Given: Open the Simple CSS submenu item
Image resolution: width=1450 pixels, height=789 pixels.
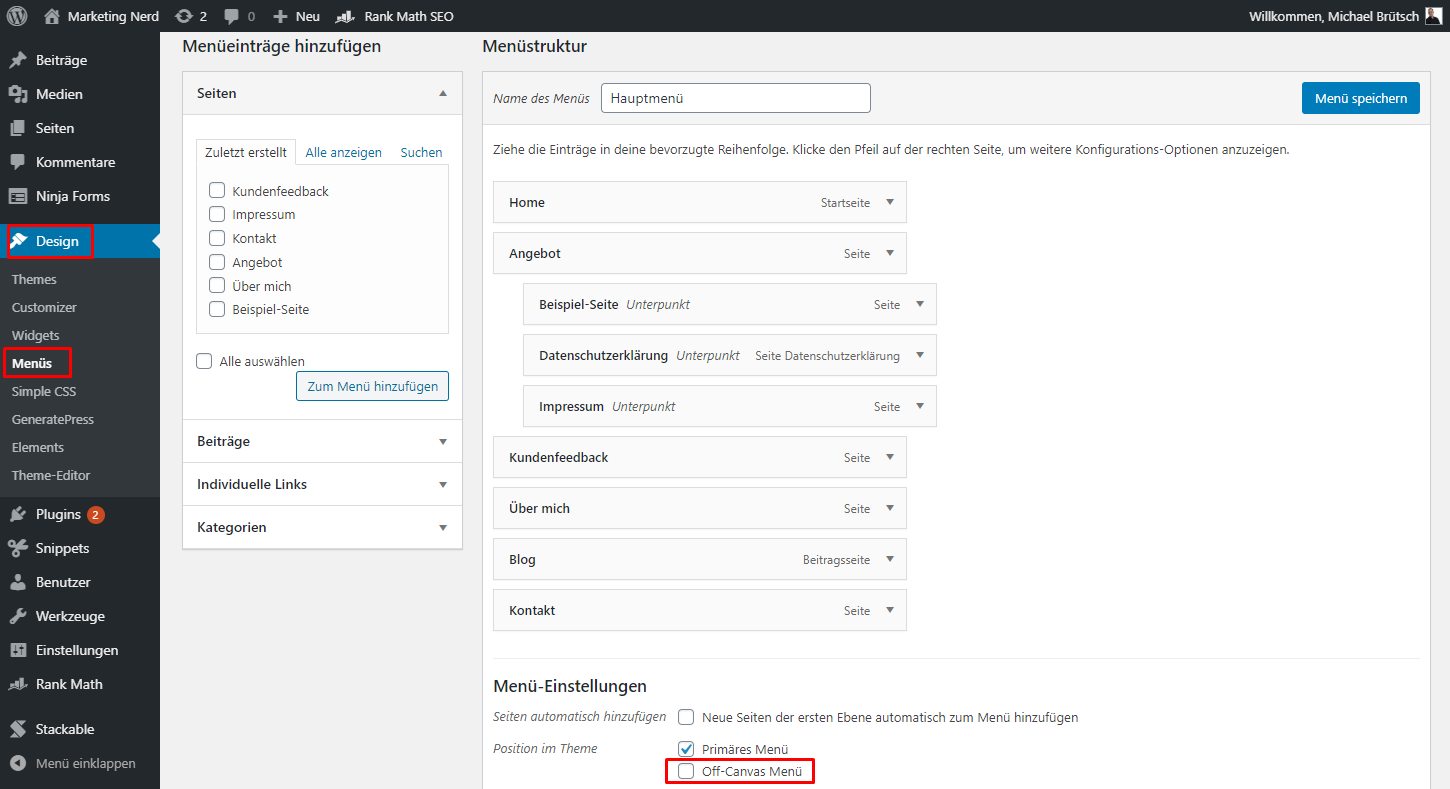Looking at the screenshot, I should tap(44, 391).
